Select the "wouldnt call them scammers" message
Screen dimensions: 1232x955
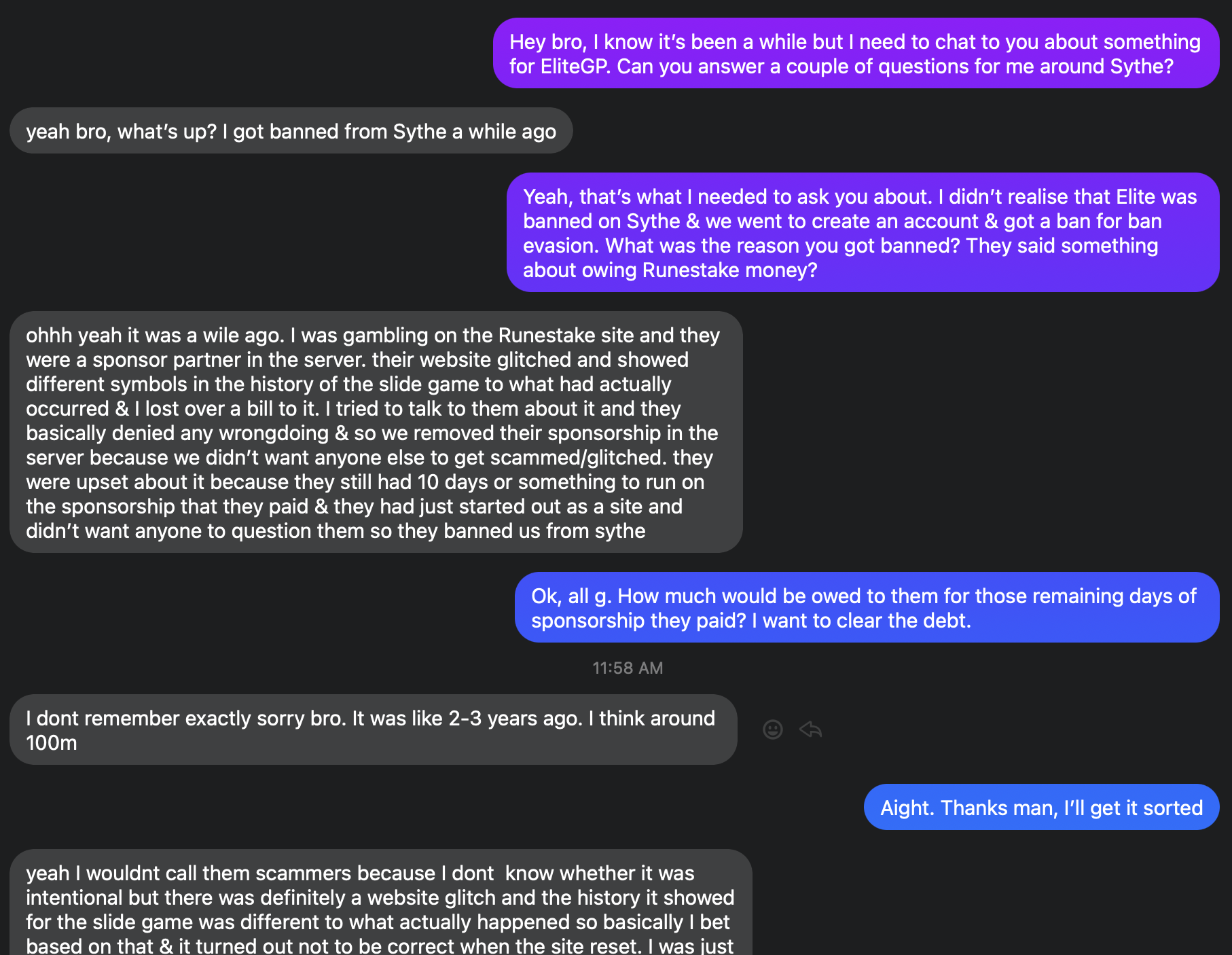(381, 903)
